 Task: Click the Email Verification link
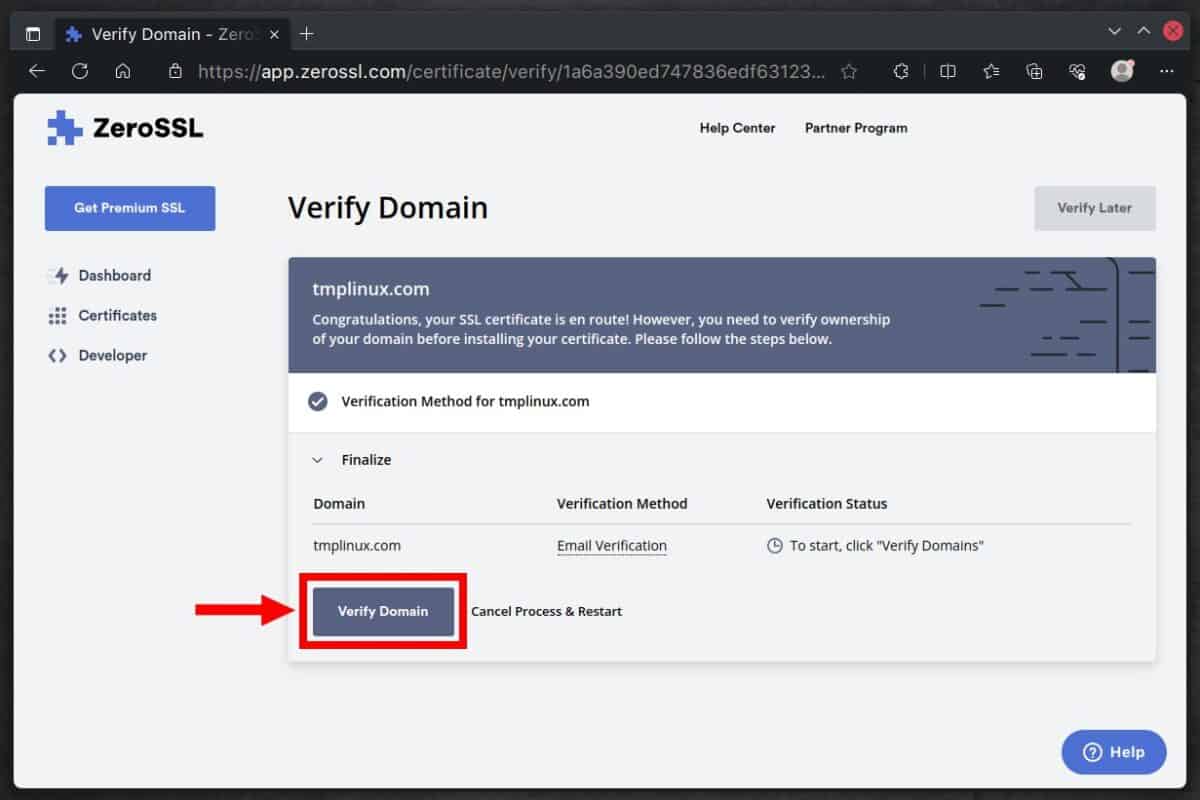coord(611,545)
